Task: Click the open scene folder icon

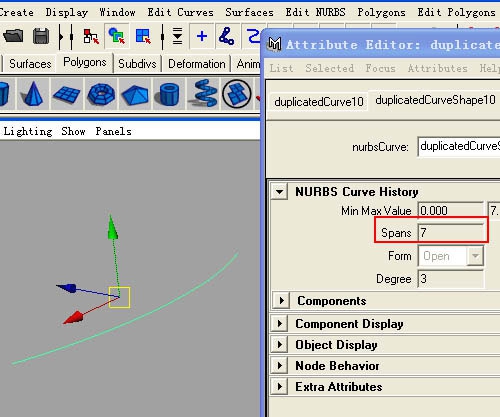Action: (x=13, y=36)
